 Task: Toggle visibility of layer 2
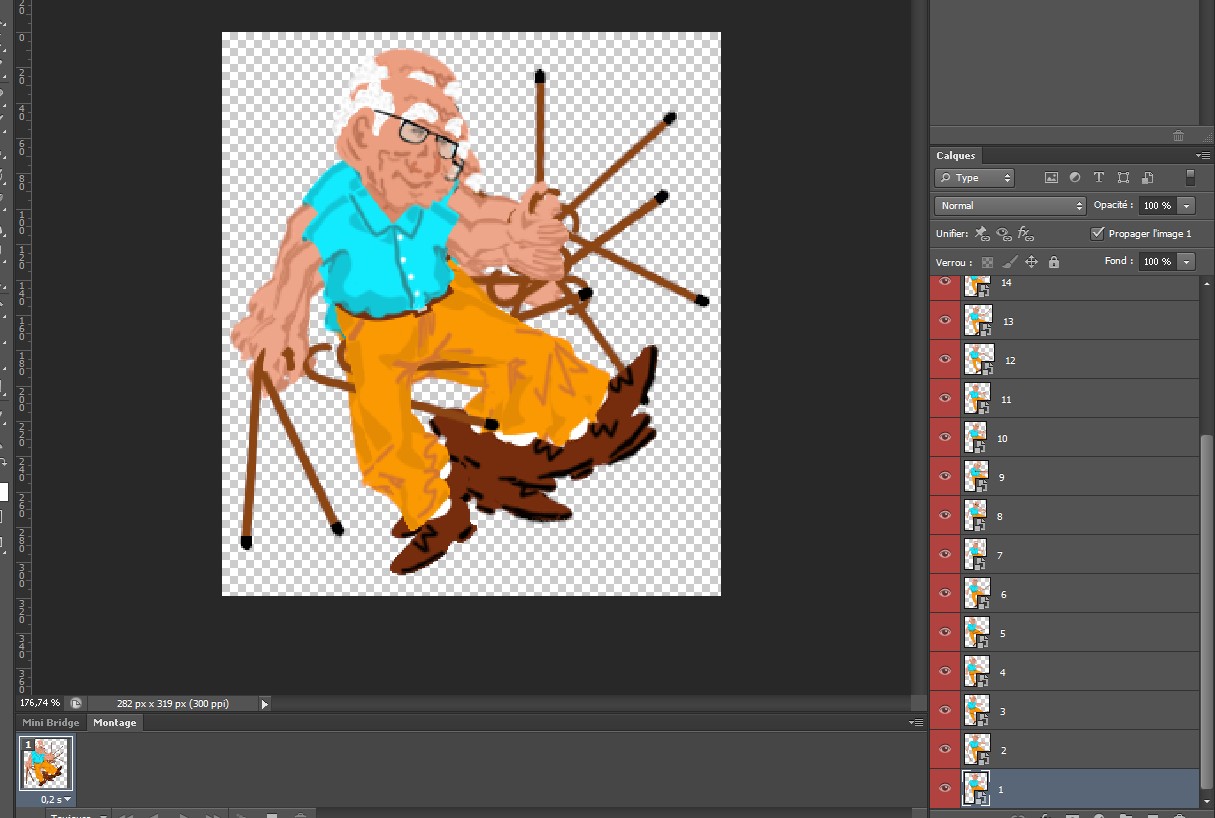[x=945, y=749]
